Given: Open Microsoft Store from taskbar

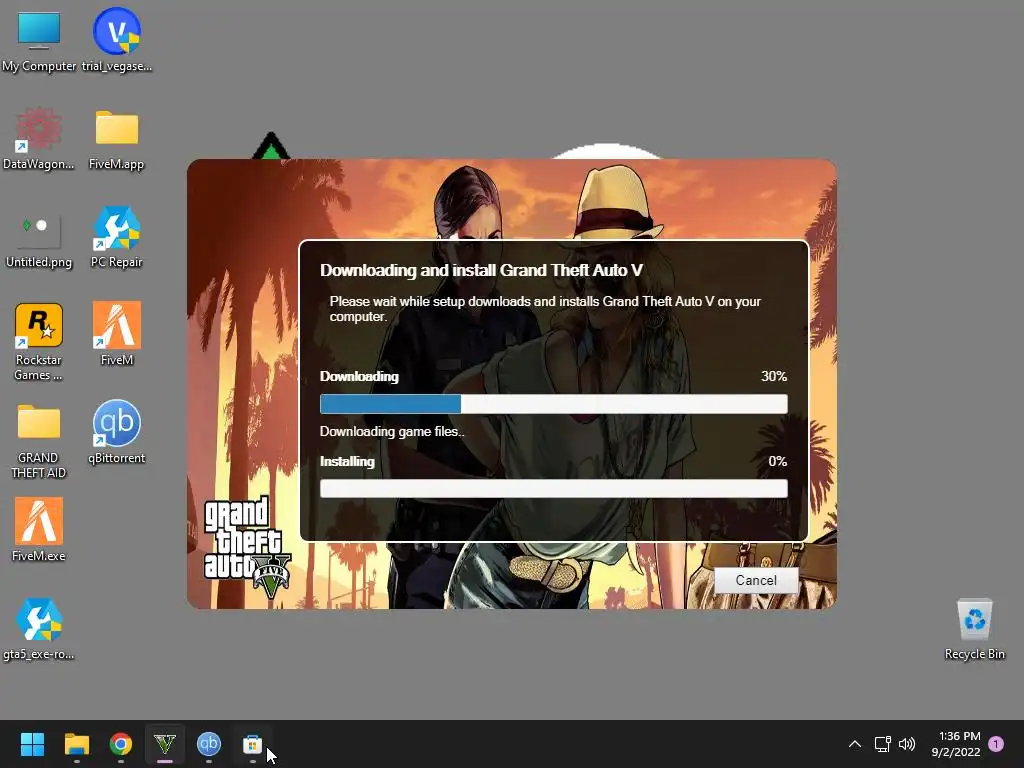Looking at the screenshot, I should point(253,744).
